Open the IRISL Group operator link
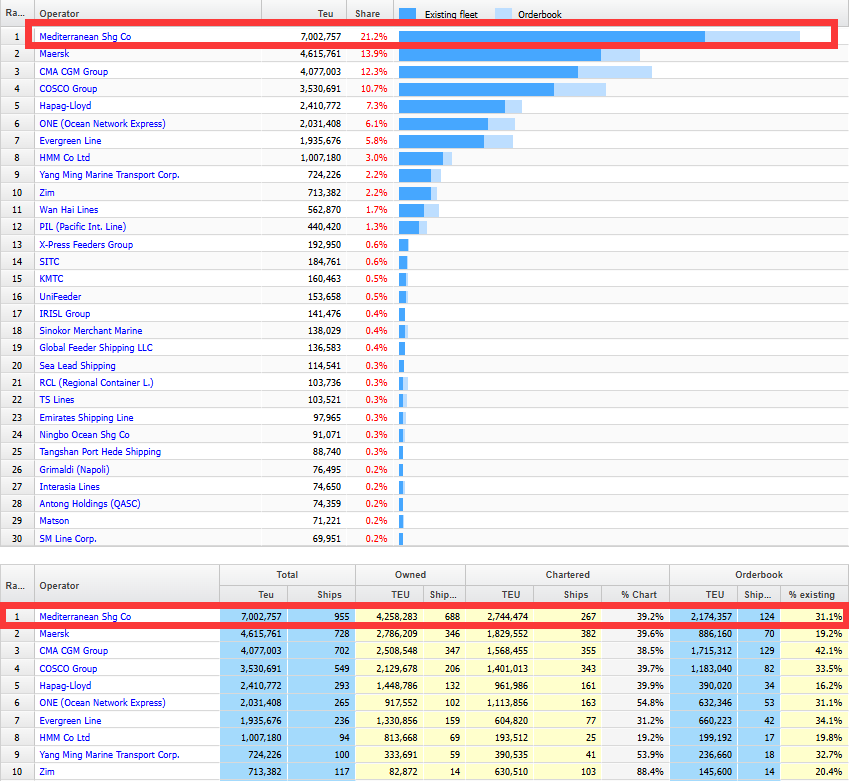This screenshot has width=849, height=781. tap(64, 314)
